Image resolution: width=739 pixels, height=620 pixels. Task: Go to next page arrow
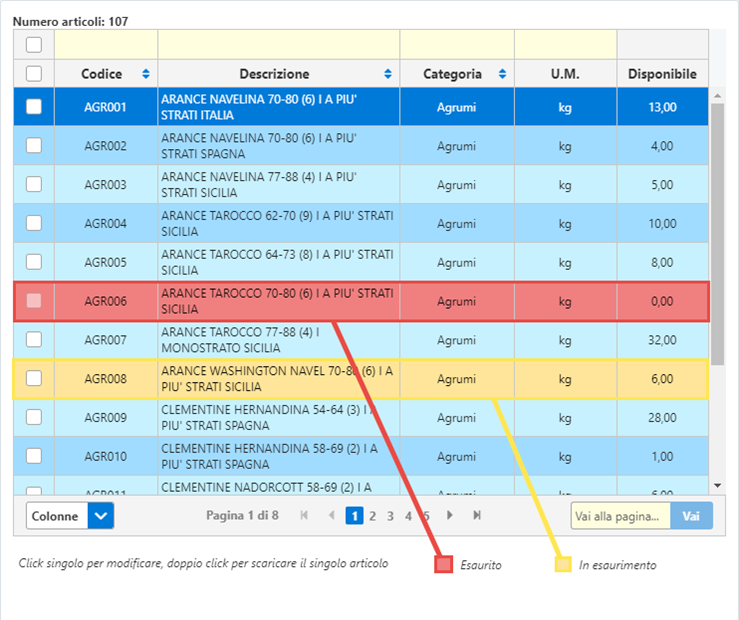(x=450, y=515)
